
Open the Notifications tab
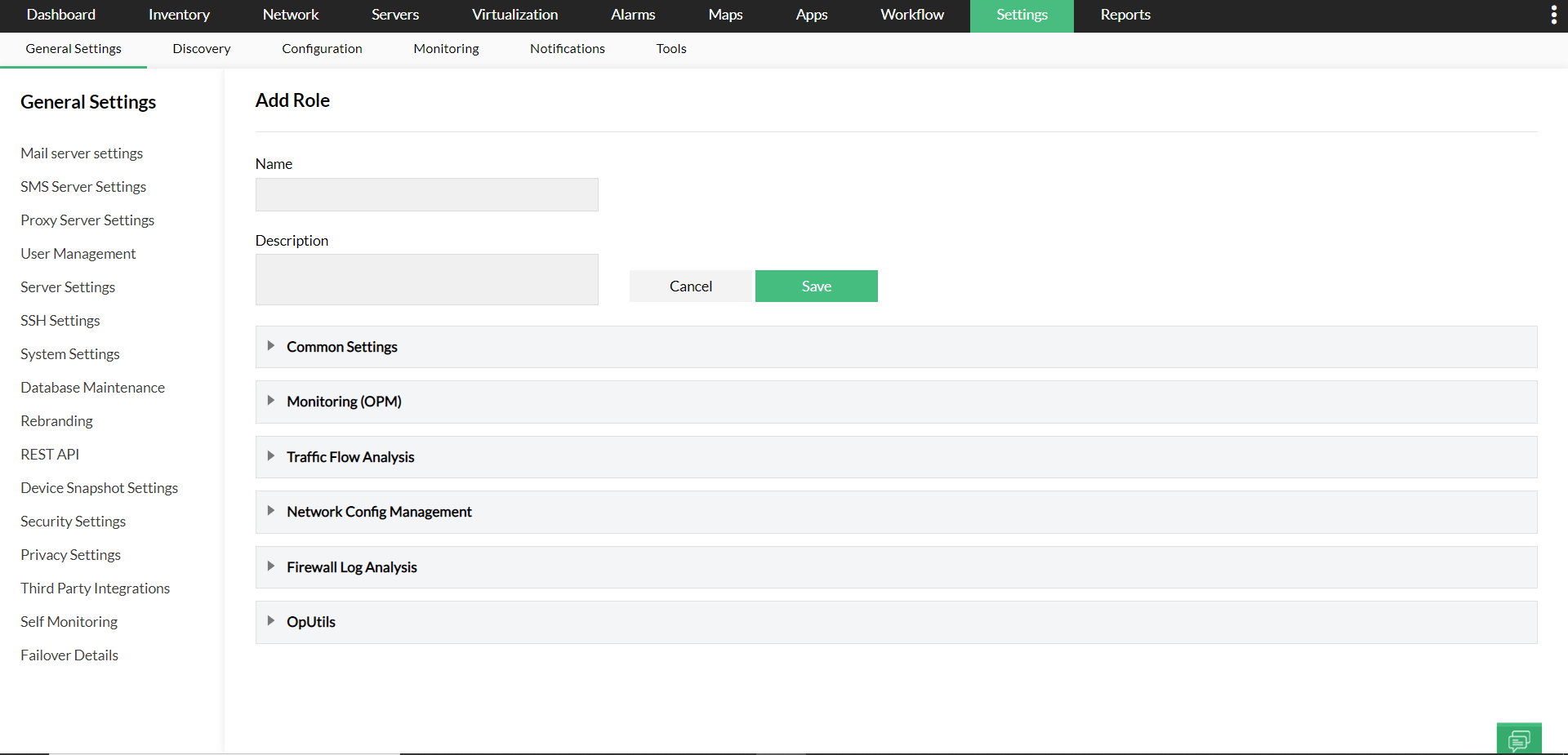pos(567,48)
